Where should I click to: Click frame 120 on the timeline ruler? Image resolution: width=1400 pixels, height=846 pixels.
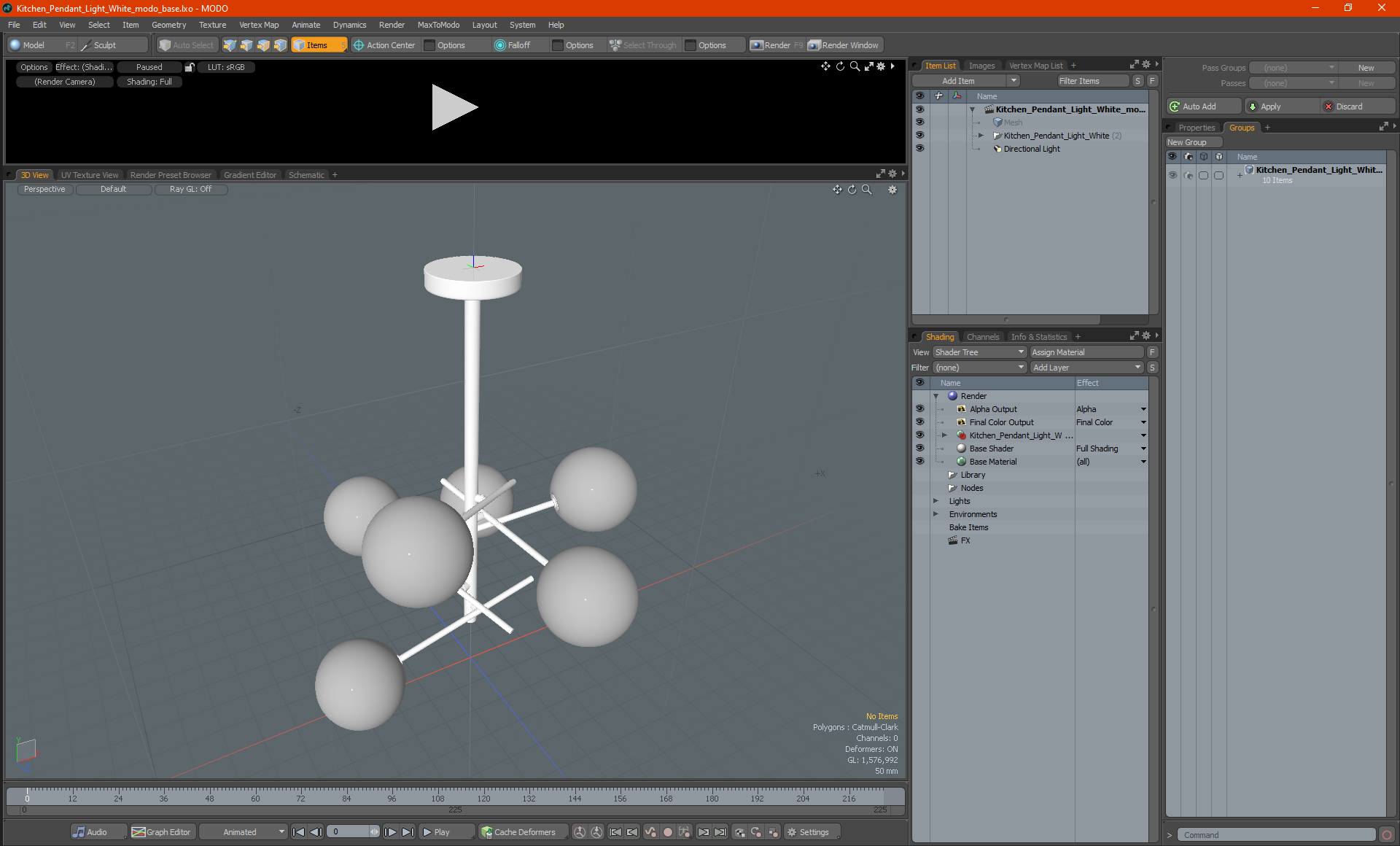pos(483,793)
